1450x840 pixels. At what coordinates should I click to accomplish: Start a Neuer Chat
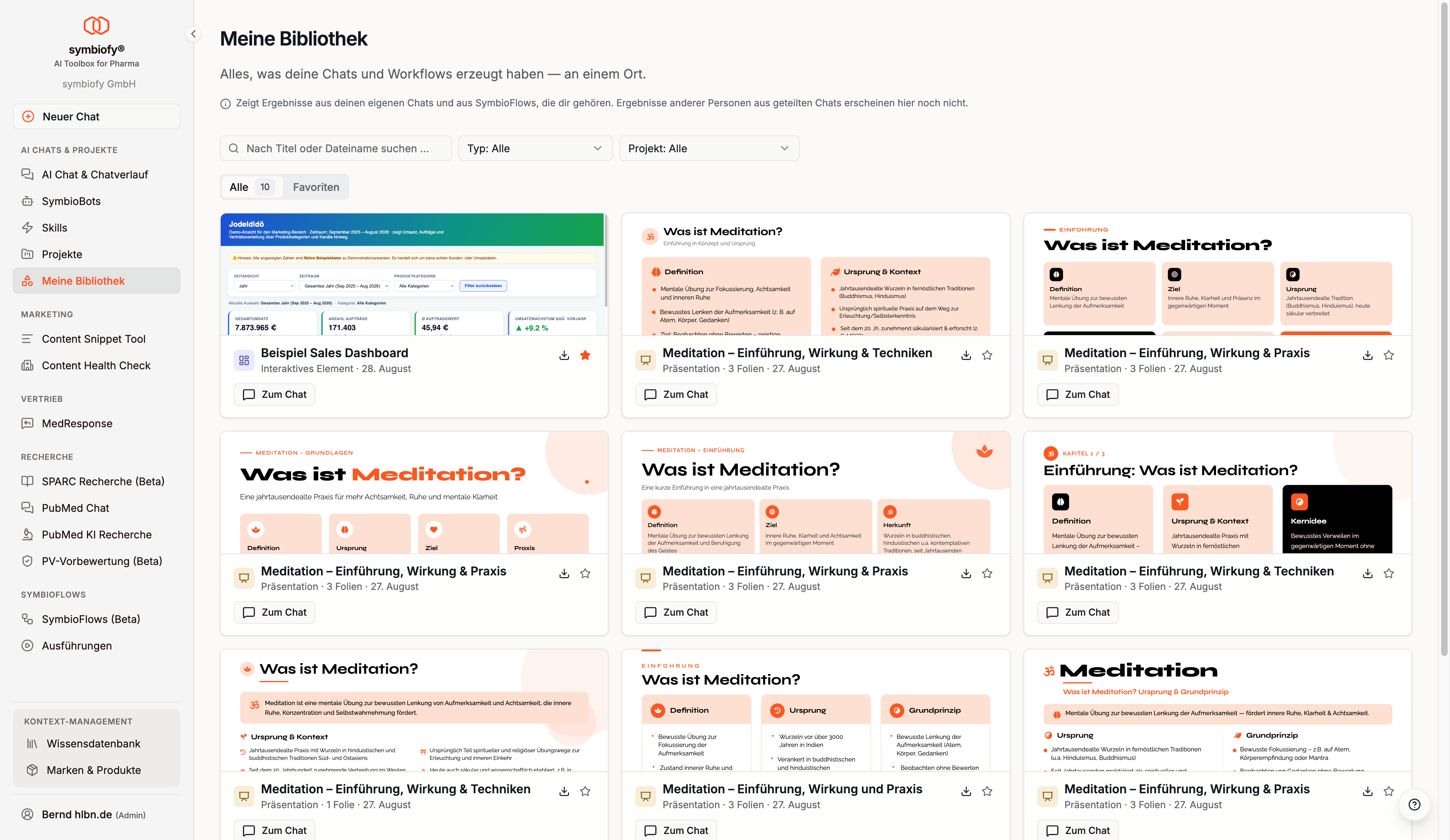tap(97, 116)
